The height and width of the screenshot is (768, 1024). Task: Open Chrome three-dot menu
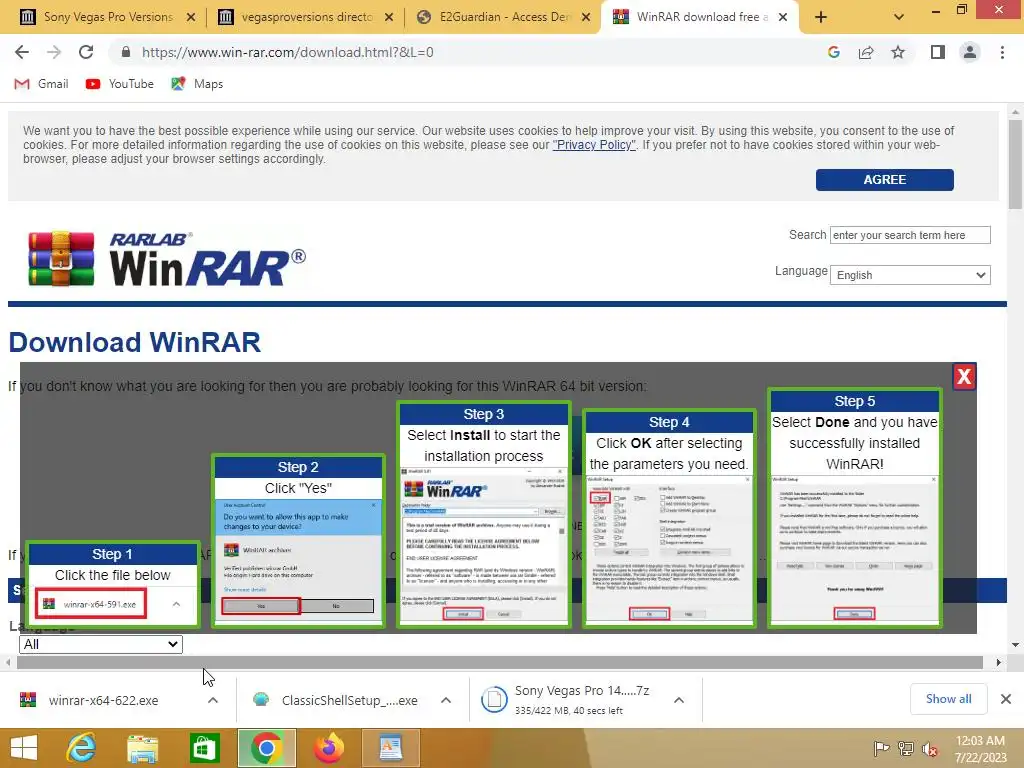1002,52
